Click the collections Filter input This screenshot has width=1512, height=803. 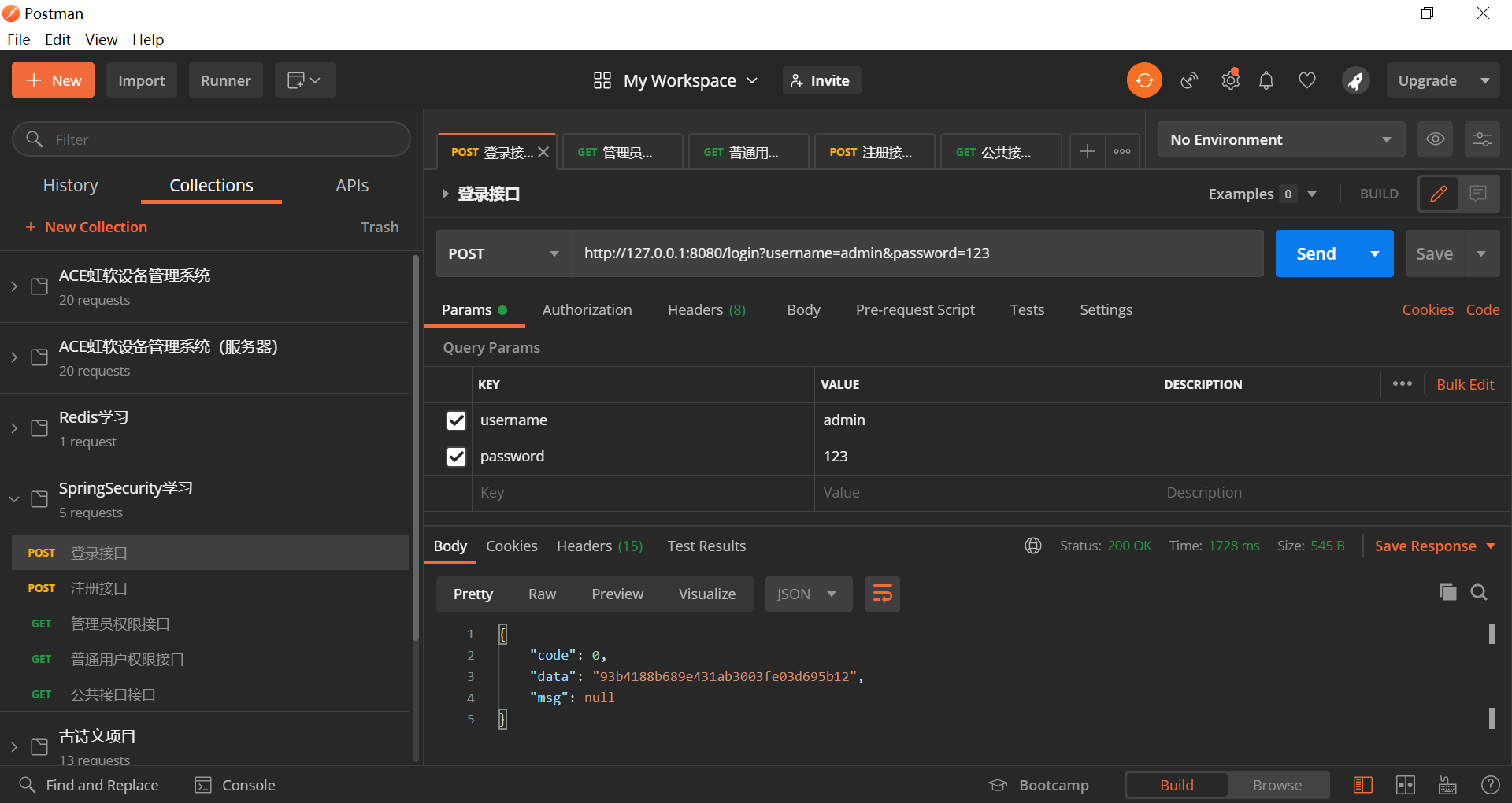tap(211, 139)
